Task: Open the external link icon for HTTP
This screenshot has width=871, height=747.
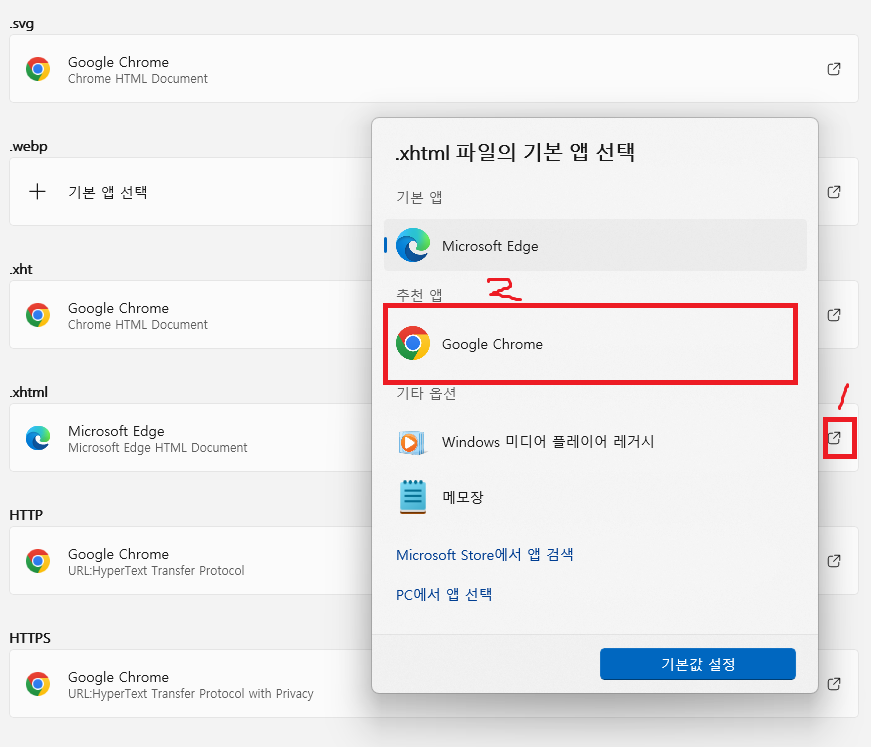Action: 834,561
